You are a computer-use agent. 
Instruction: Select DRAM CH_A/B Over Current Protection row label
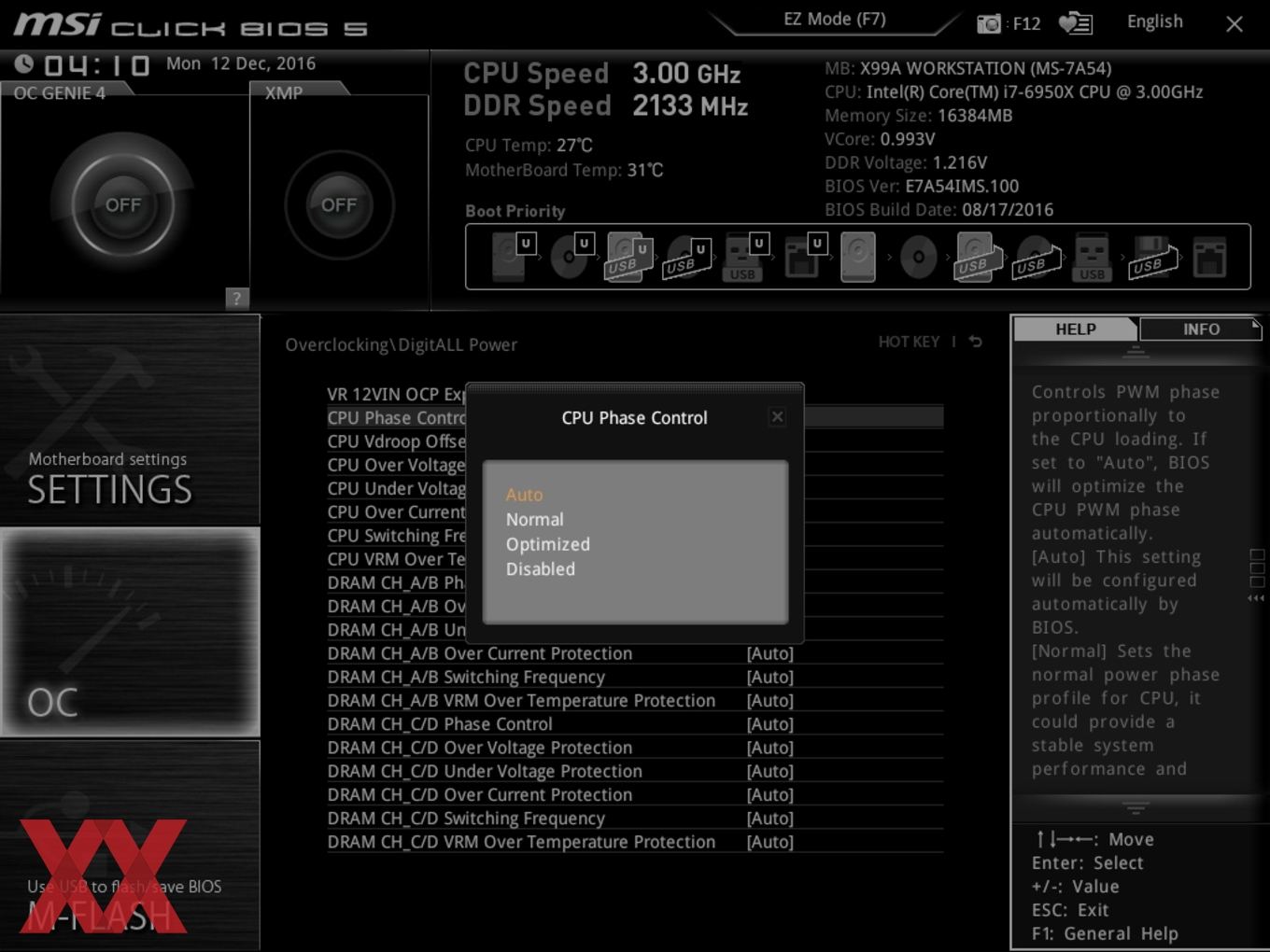pos(480,653)
